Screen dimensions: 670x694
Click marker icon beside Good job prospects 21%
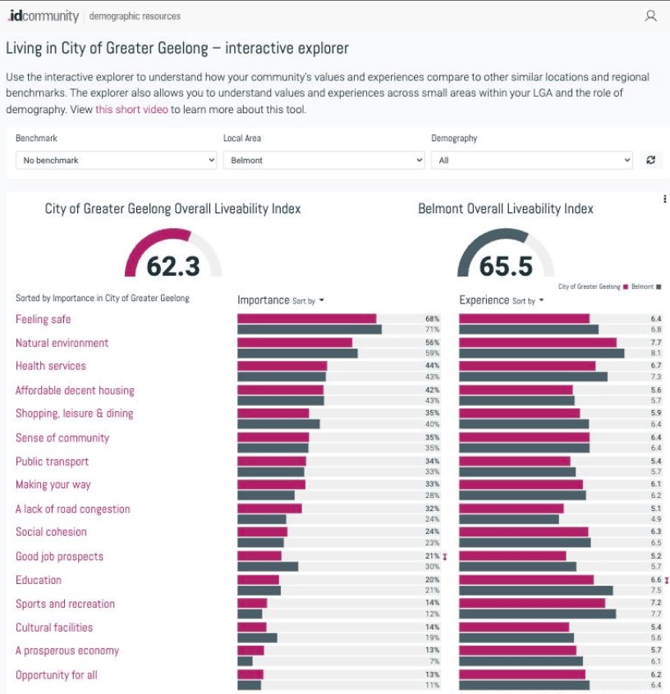[x=445, y=556]
